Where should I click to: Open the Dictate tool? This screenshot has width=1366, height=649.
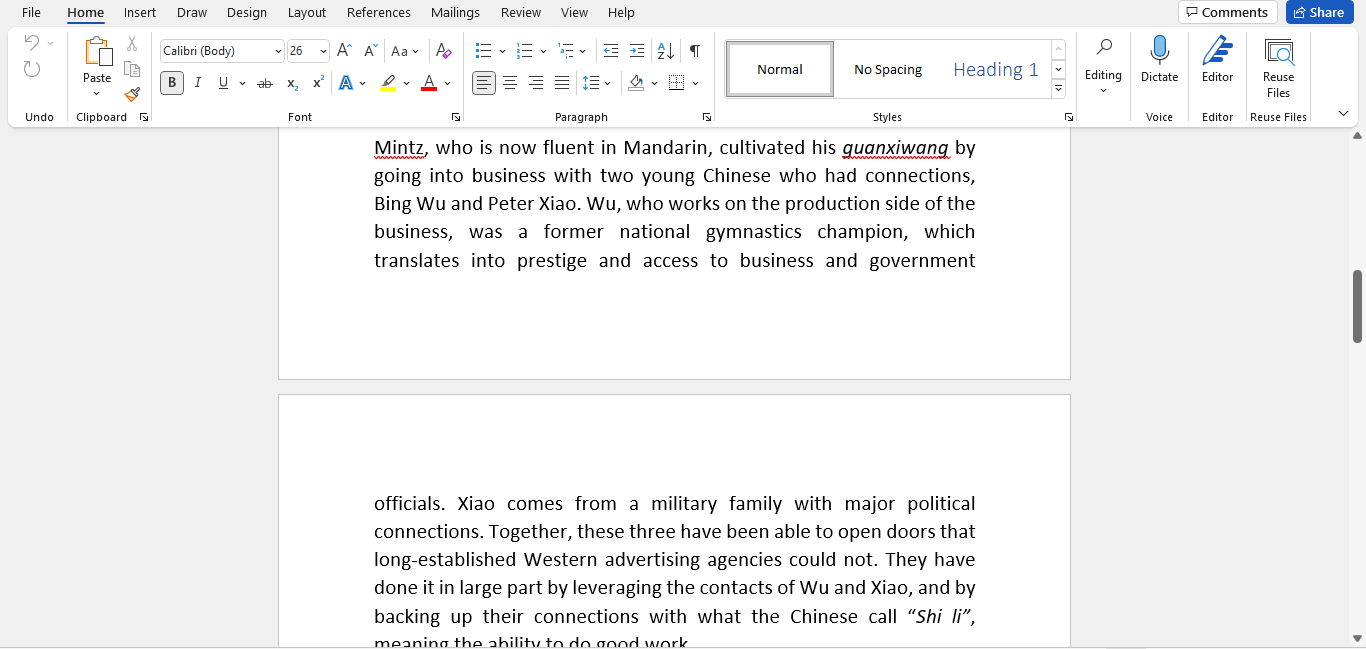(1159, 60)
